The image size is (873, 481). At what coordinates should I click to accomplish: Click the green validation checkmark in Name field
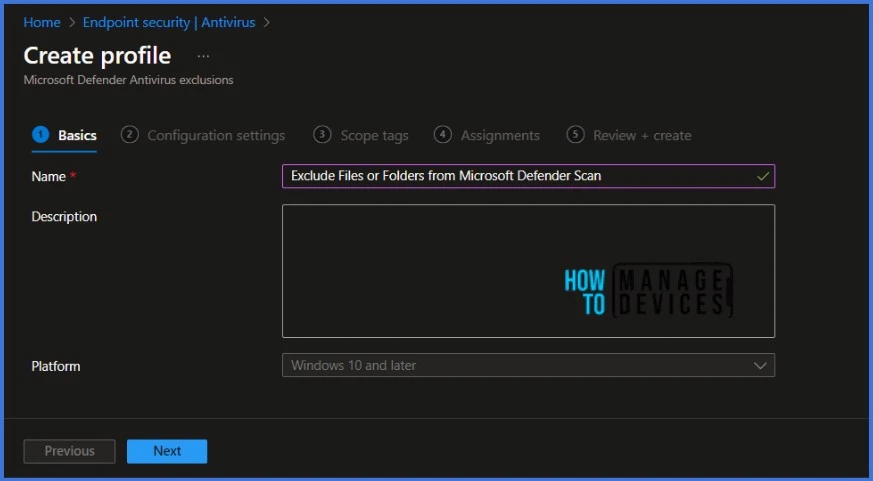coord(763,176)
